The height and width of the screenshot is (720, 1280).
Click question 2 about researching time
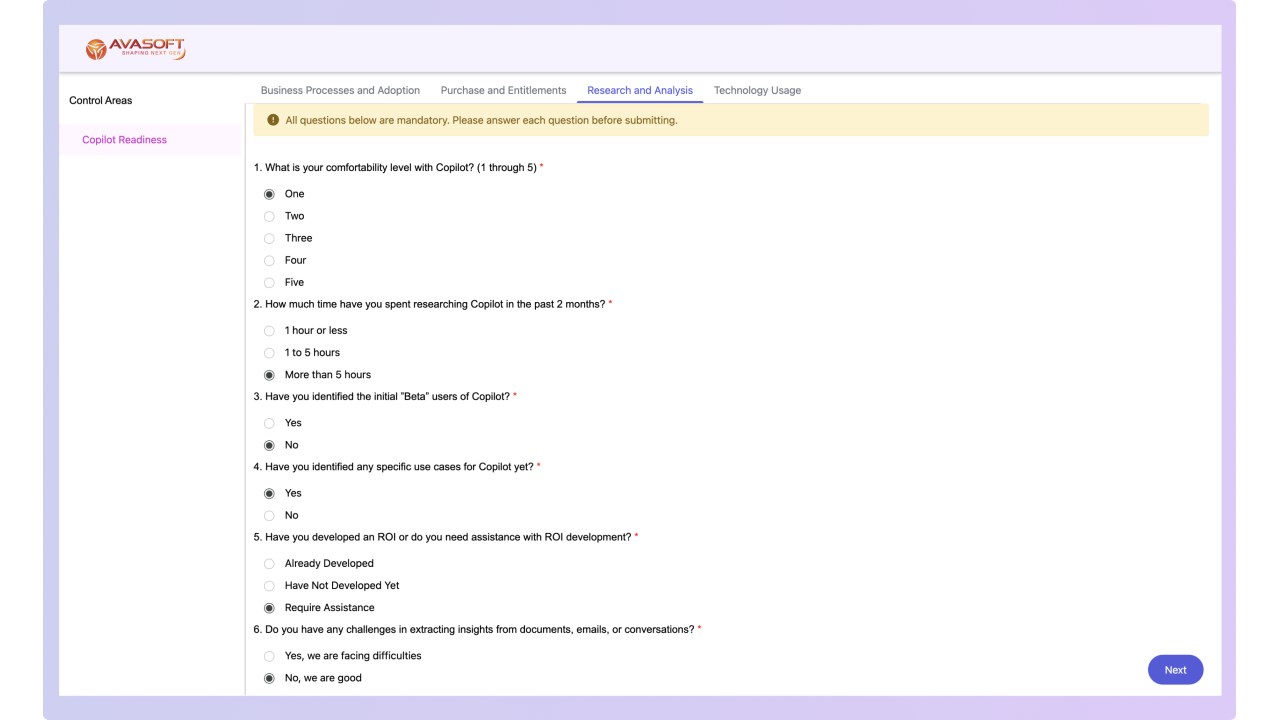coord(432,304)
